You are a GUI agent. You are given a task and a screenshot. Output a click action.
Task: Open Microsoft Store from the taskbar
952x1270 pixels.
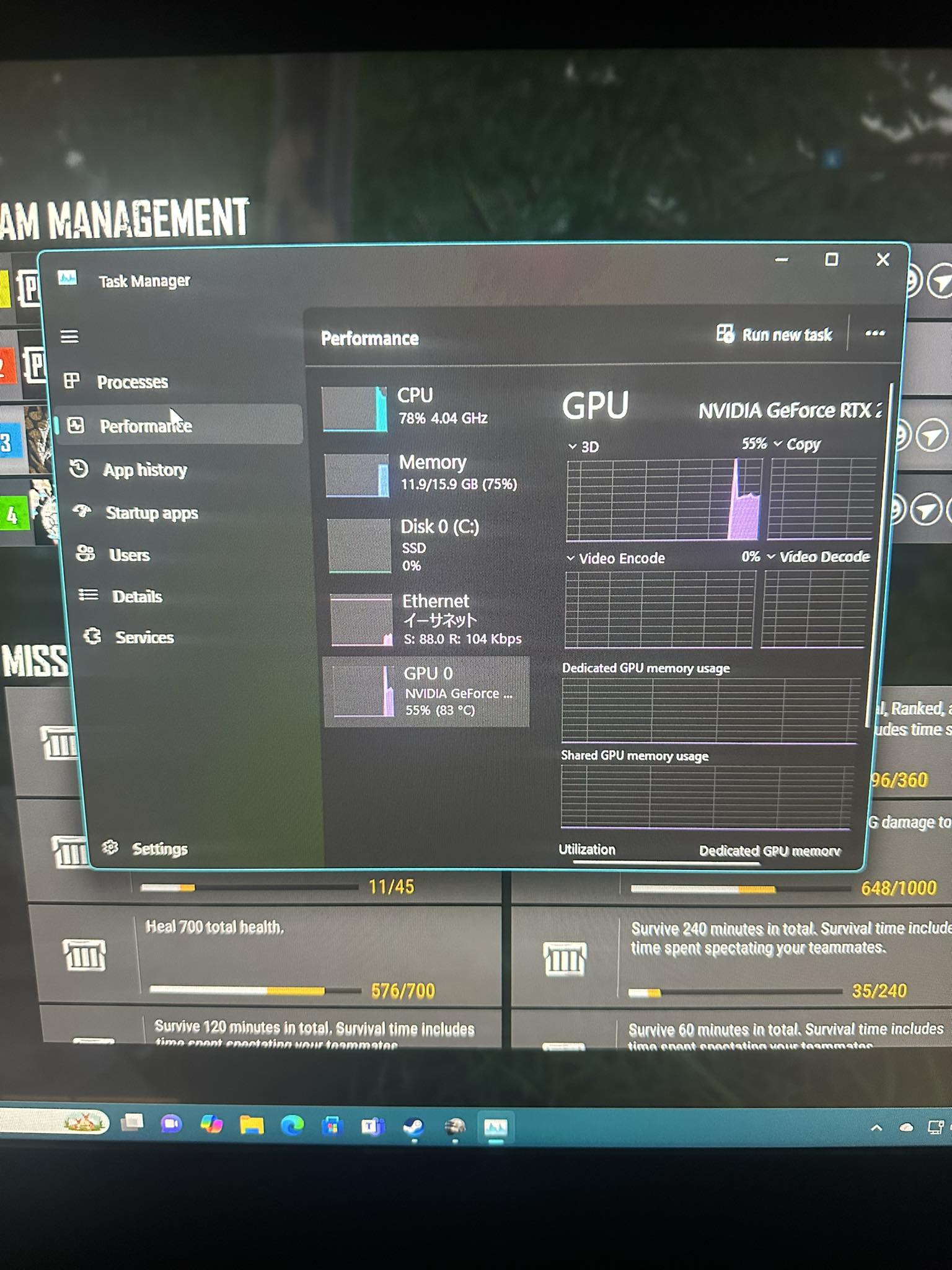[332, 1126]
